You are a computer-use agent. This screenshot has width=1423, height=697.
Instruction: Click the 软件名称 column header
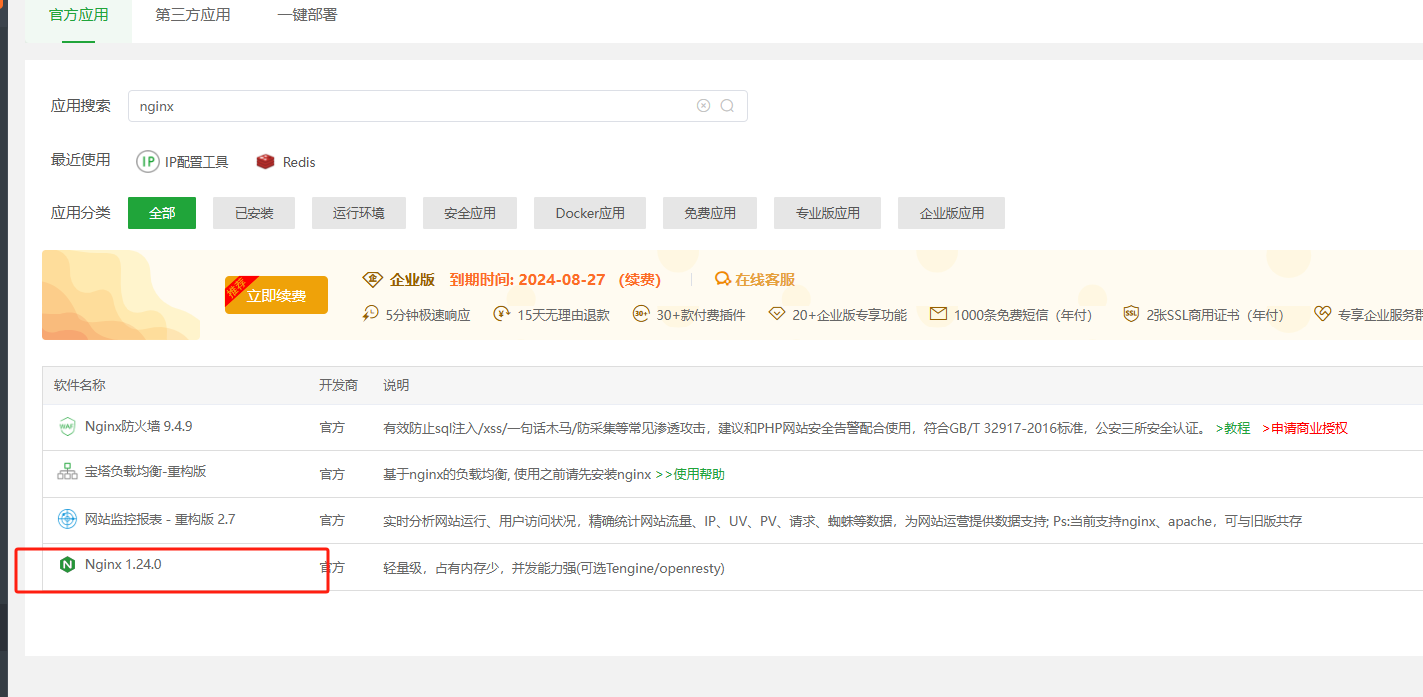80,385
